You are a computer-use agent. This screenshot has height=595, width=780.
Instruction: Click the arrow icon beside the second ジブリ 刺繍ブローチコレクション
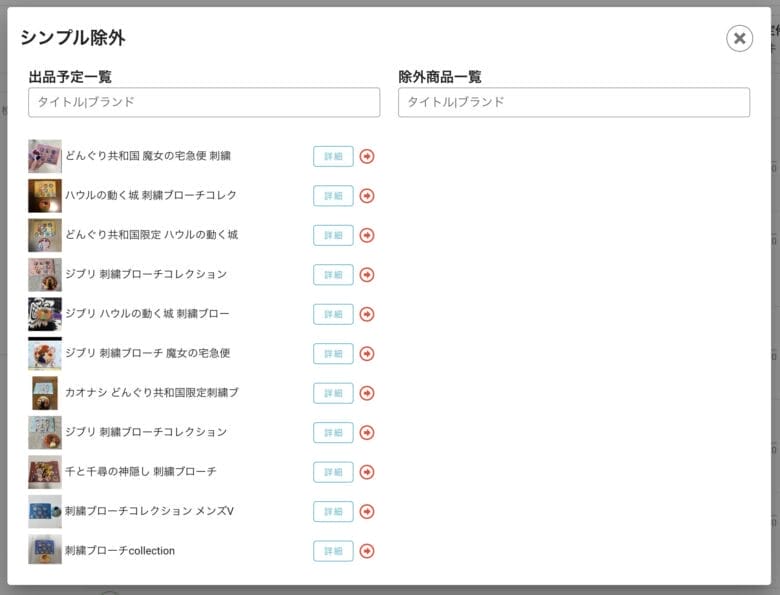[367, 432]
